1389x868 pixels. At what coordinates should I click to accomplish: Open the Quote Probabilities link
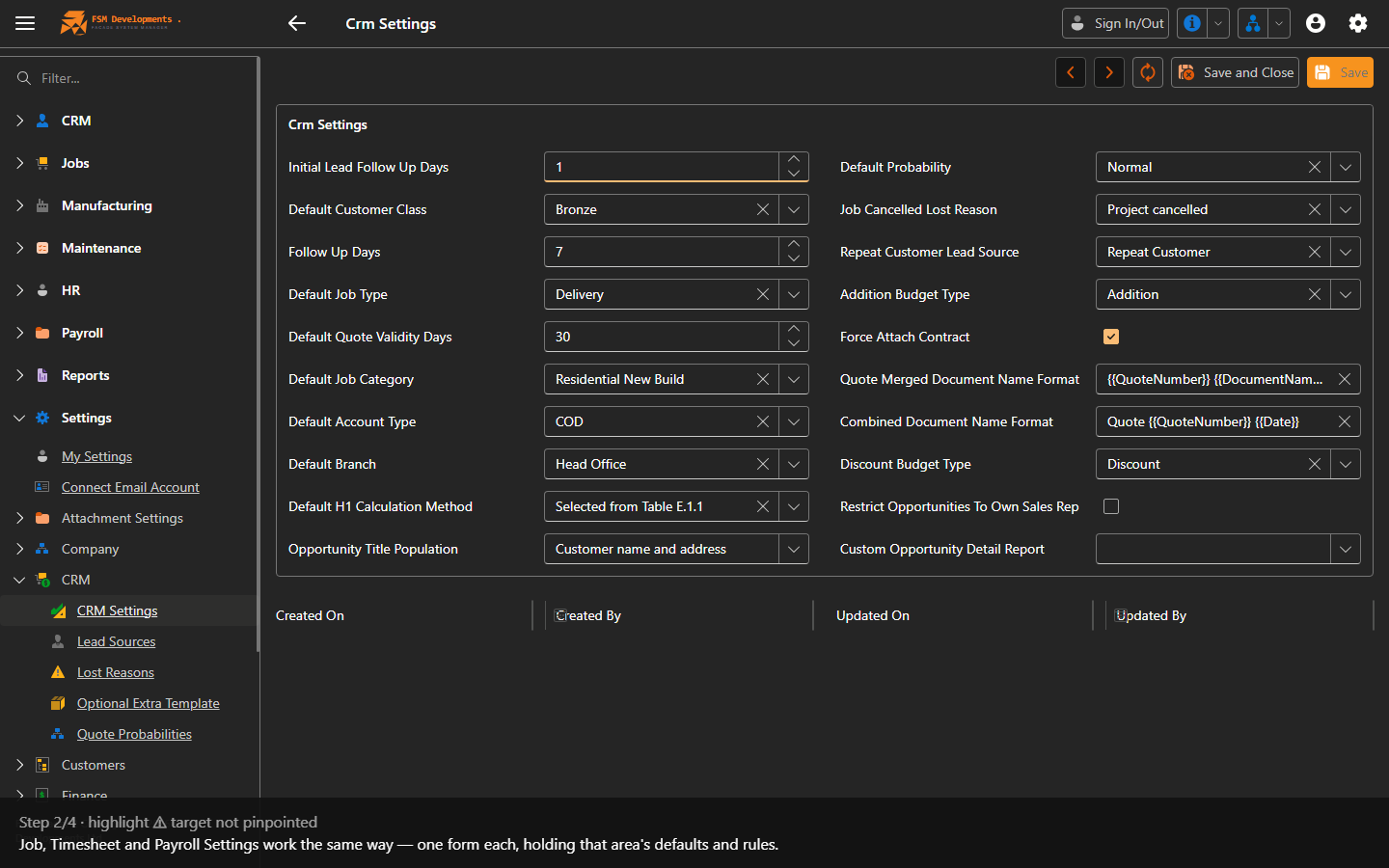point(134,734)
